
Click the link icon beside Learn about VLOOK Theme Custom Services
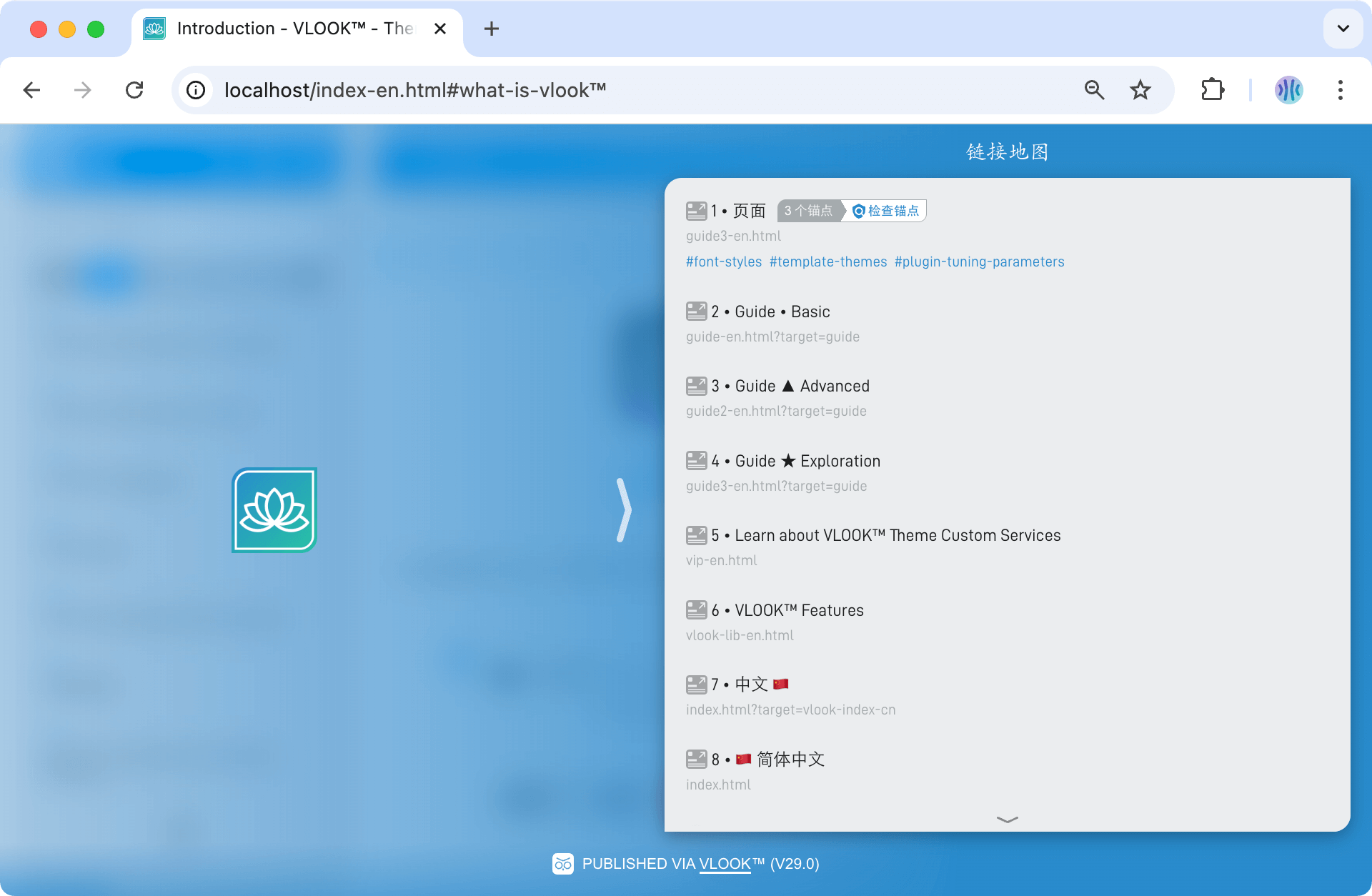pyautogui.click(x=696, y=535)
